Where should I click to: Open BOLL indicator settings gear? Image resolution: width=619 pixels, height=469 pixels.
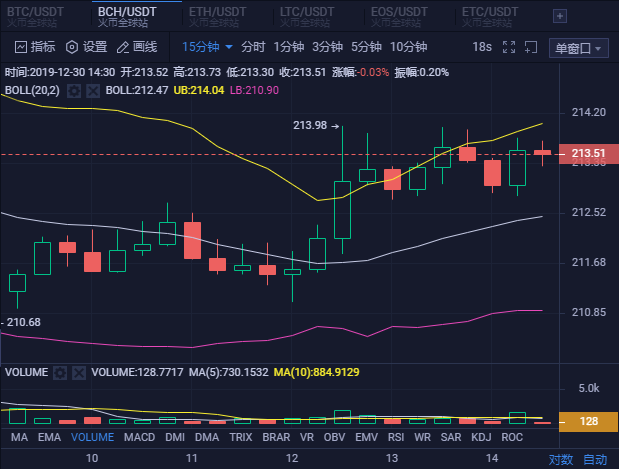tap(74, 91)
